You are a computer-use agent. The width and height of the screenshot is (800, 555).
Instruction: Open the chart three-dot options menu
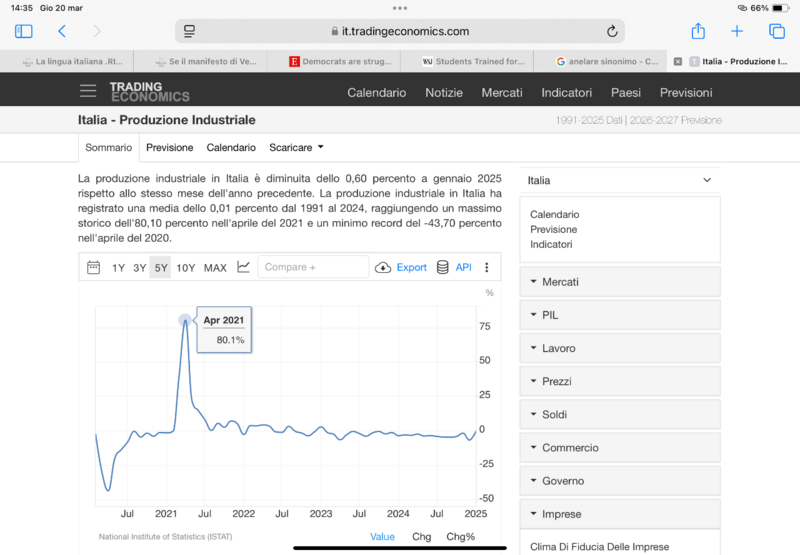[x=487, y=267]
